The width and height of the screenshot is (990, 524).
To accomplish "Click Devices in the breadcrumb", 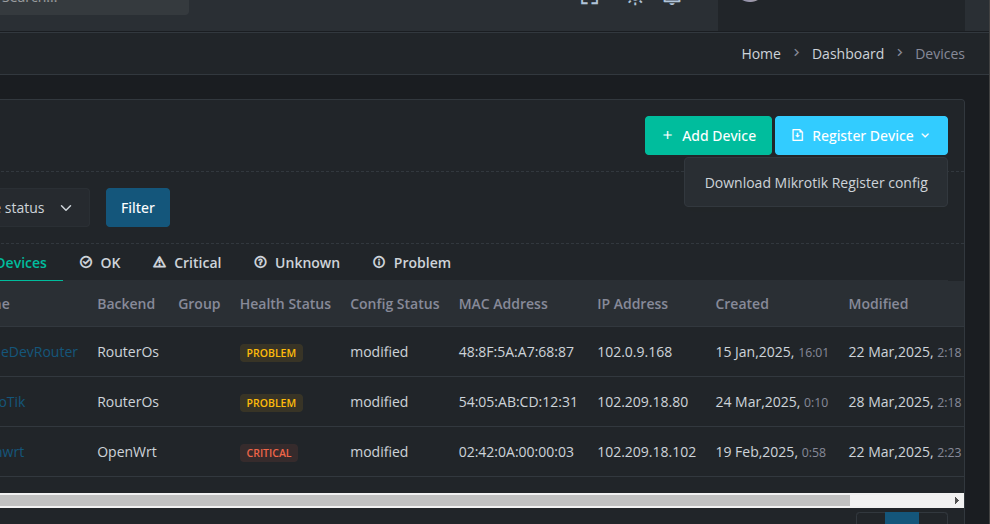I will [939, 54].
